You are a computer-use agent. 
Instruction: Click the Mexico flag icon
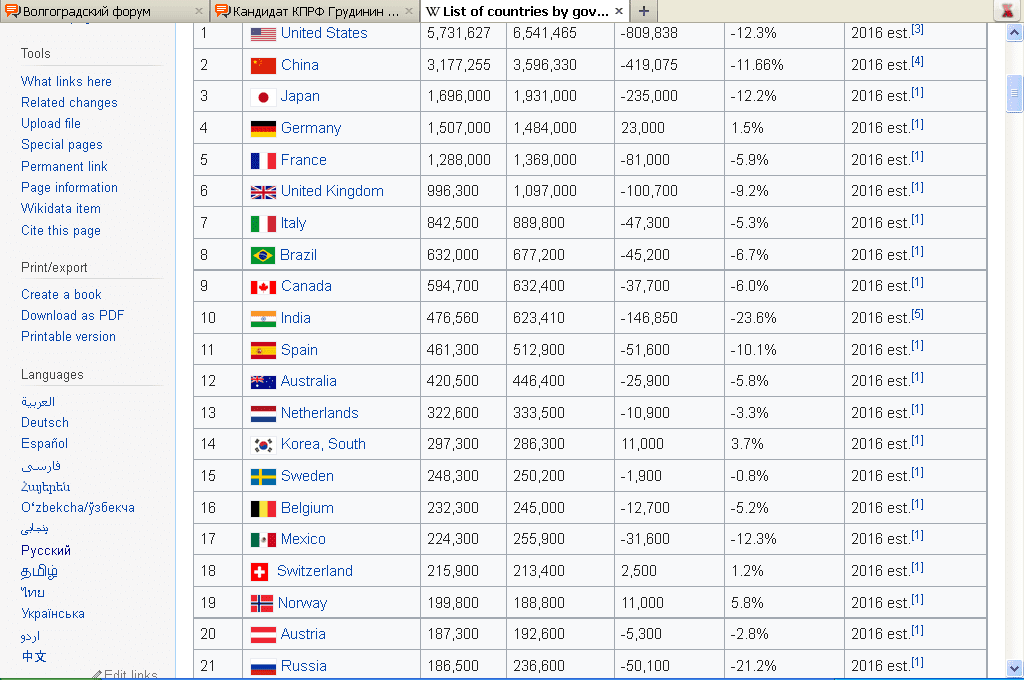(263, 540)
